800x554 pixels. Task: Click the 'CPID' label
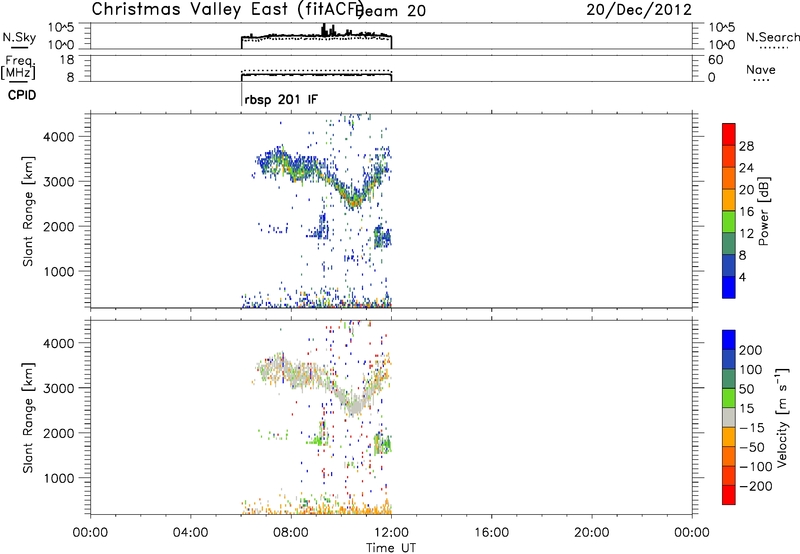(22, 95)
